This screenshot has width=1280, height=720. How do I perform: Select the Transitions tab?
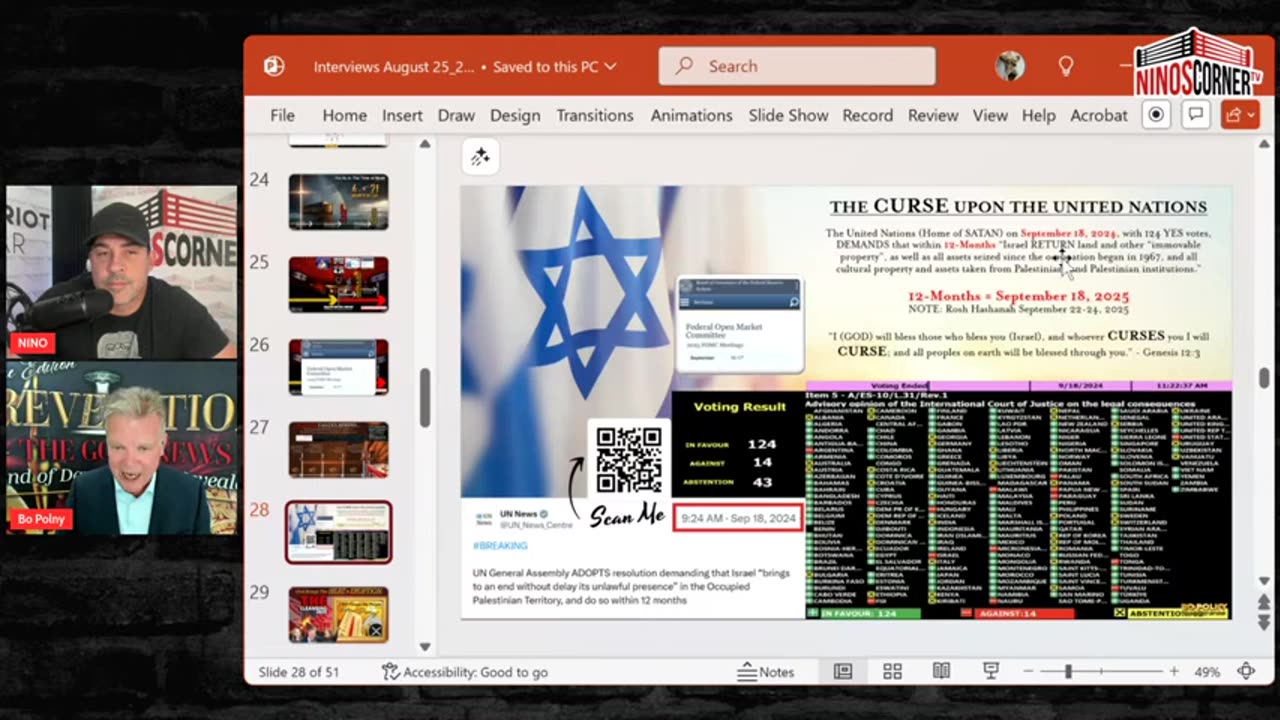click(595, 115)
